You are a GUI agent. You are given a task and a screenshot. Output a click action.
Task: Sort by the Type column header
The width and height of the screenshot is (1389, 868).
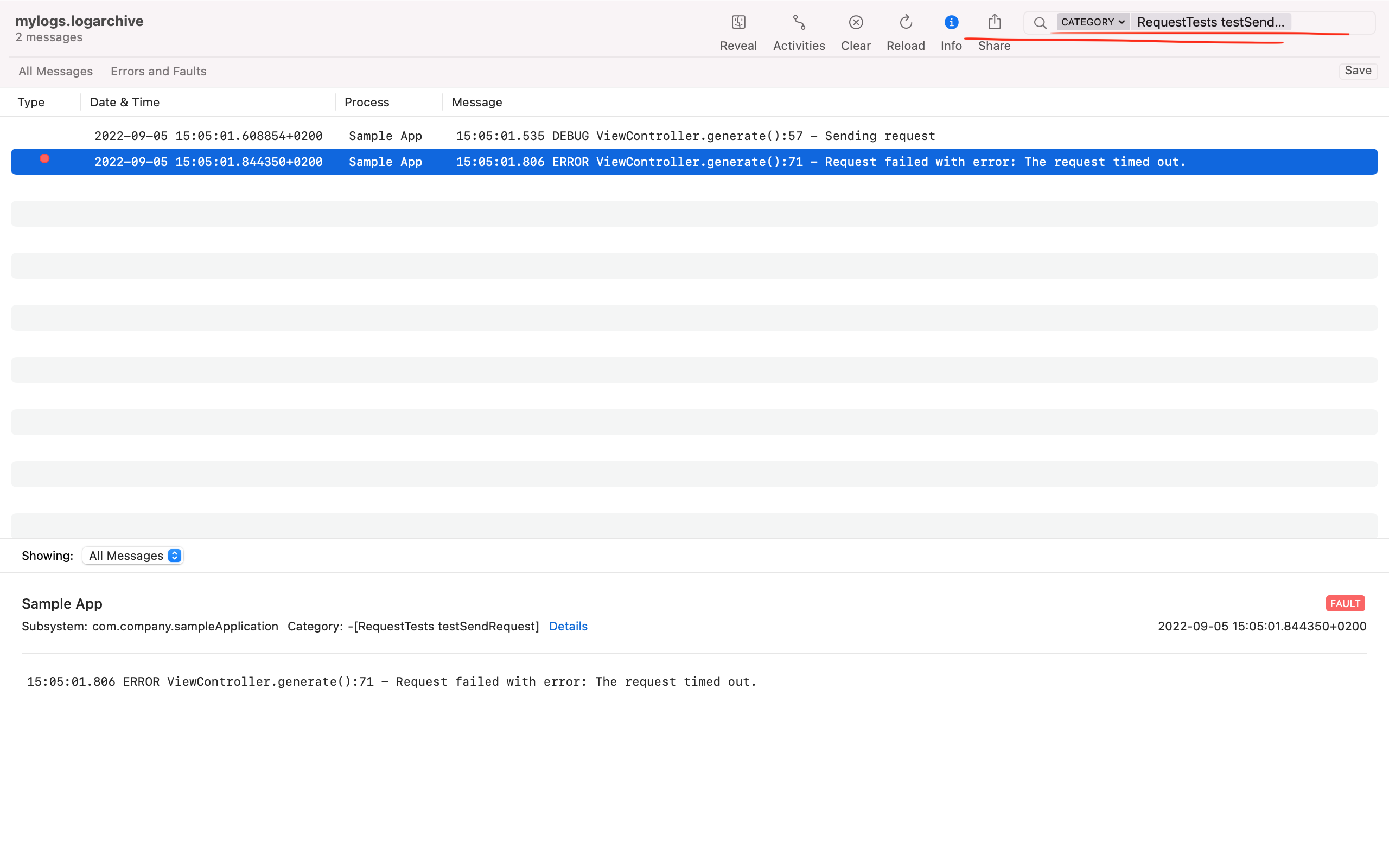(31, 102)
